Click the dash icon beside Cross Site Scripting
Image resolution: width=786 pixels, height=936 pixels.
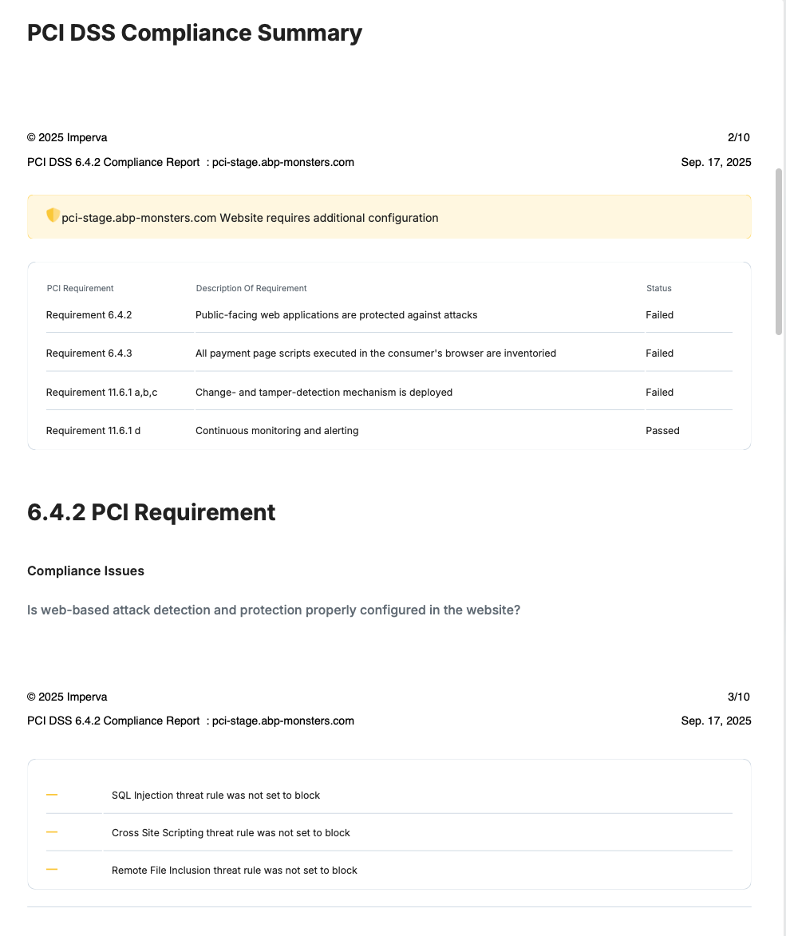click(52, 832)
